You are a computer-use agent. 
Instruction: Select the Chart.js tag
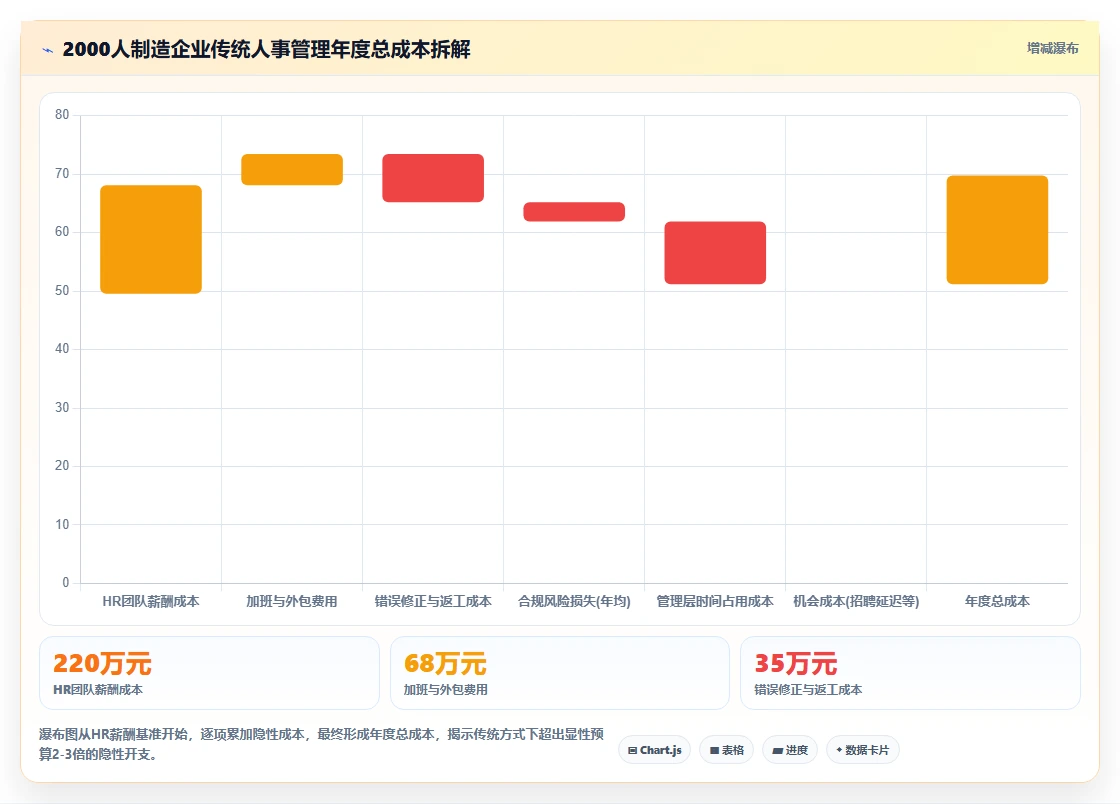[654, 750]
